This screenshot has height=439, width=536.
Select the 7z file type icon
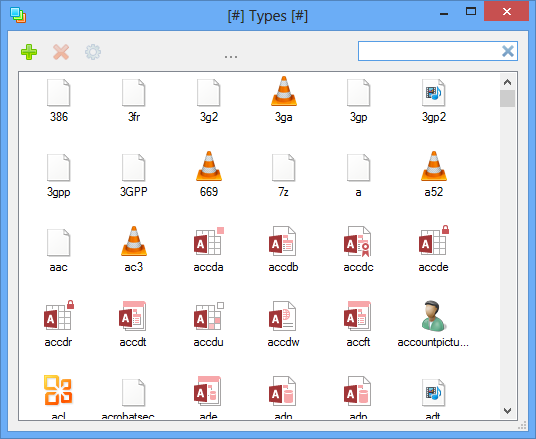click(284, 168)
